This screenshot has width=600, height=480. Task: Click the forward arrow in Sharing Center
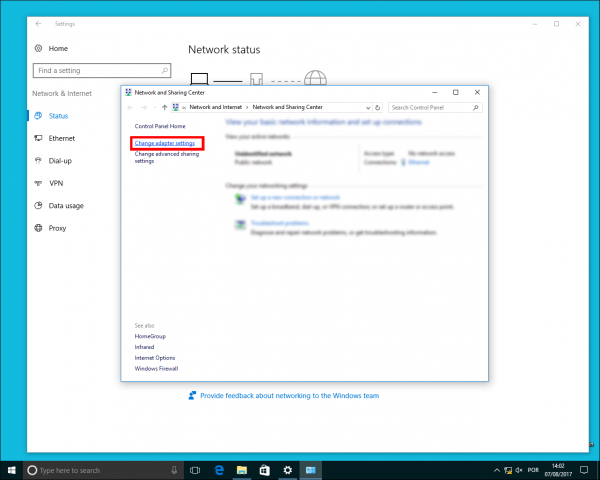(144, 108)
